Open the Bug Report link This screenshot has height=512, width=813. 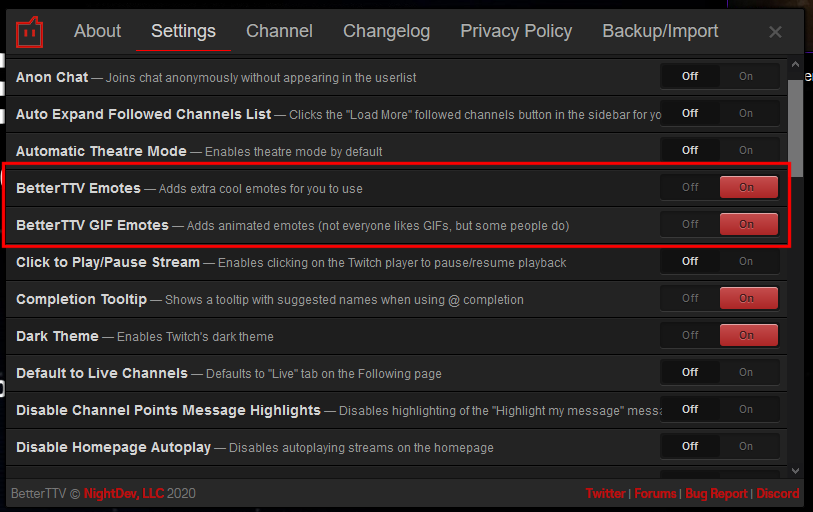tap(716, 493)
